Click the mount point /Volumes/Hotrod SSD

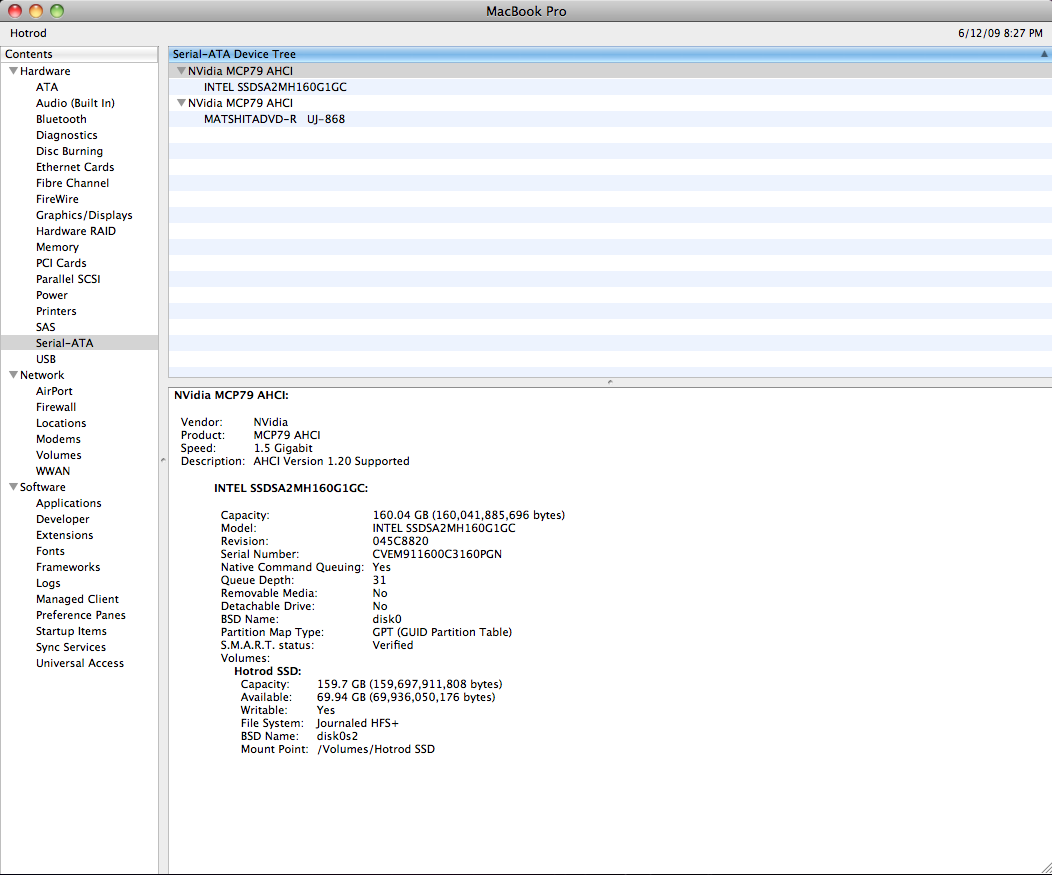tap(376, 749)
